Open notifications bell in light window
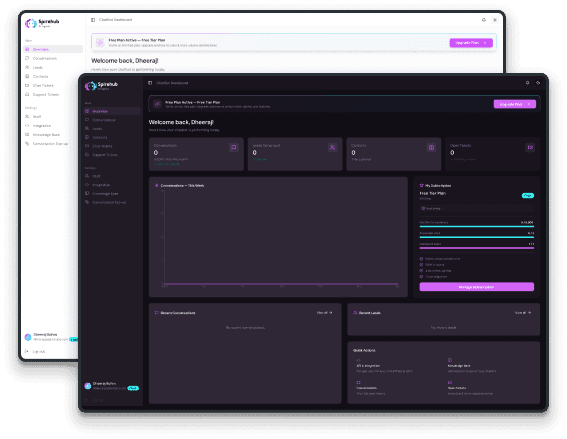Image resolution: width=567 pixels, height=439 pixels. click(484, 20)
